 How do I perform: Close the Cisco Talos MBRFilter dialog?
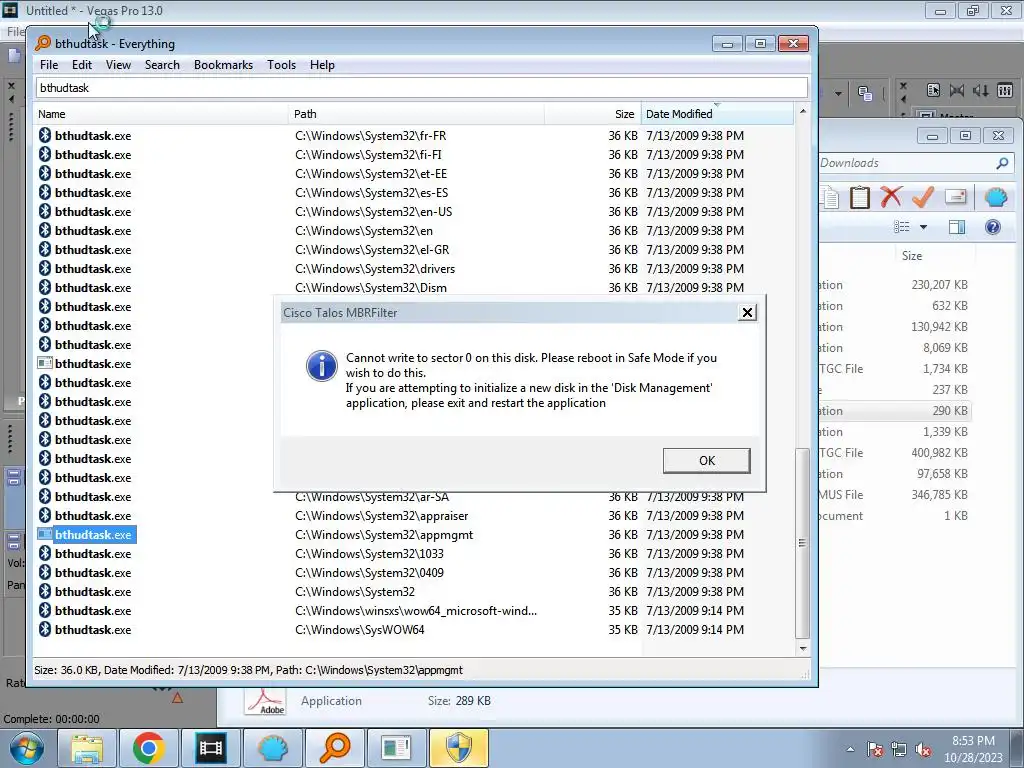747,313
